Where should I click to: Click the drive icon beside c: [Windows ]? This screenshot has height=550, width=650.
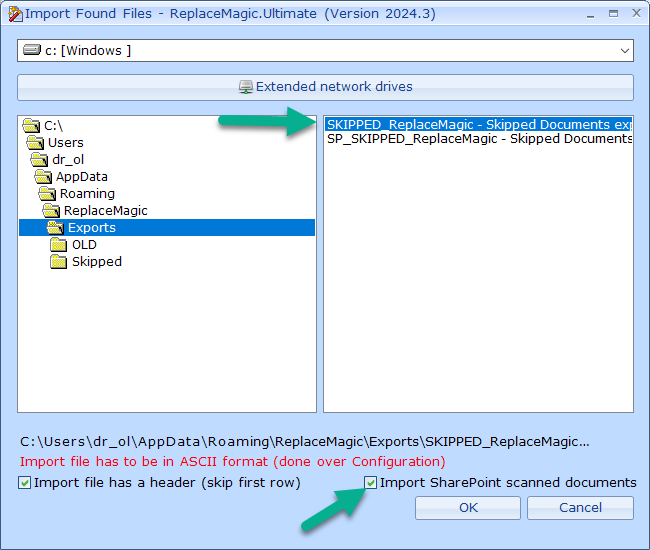(x=32, y=50)
